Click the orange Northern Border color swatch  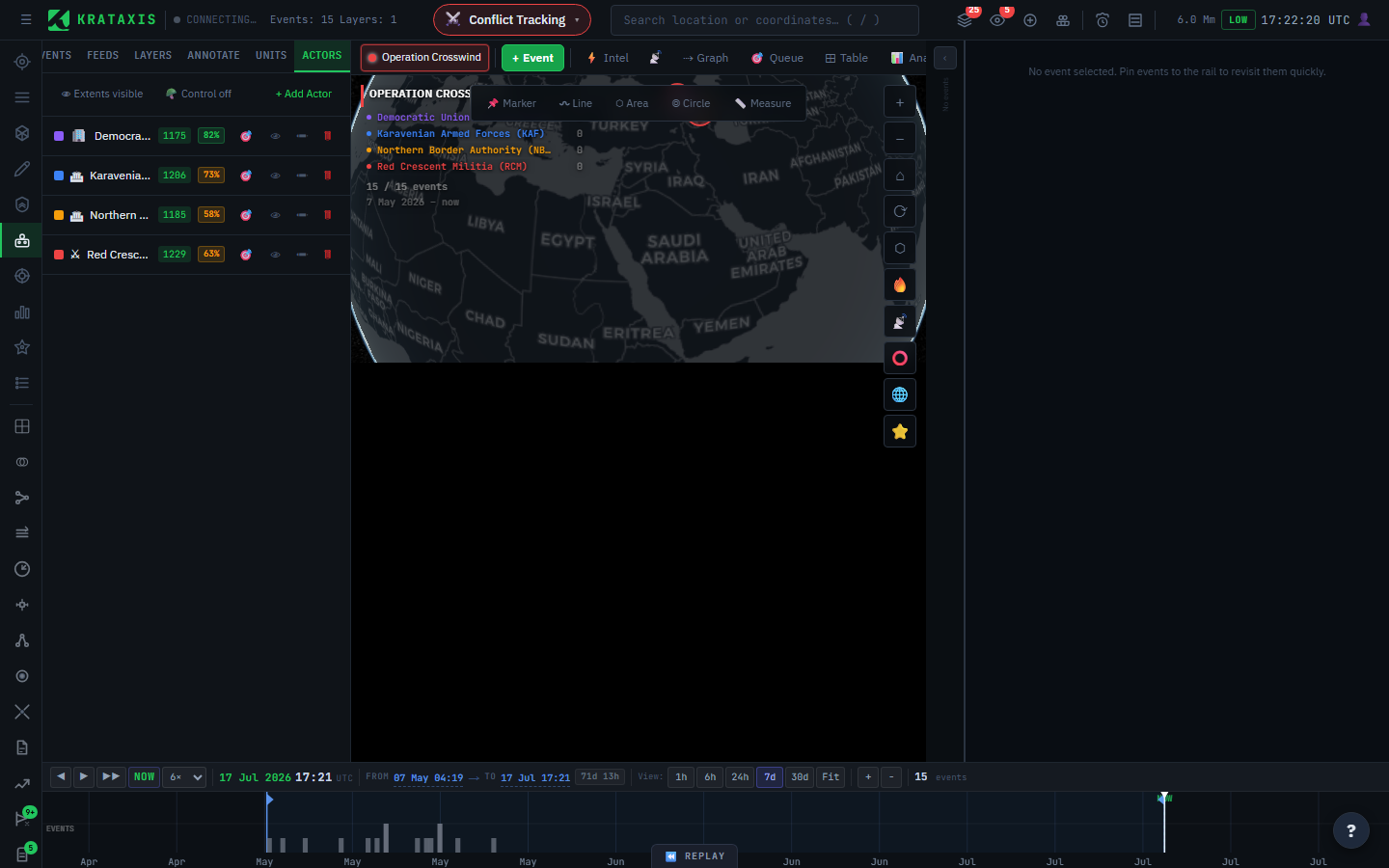(x=59, y=215)
